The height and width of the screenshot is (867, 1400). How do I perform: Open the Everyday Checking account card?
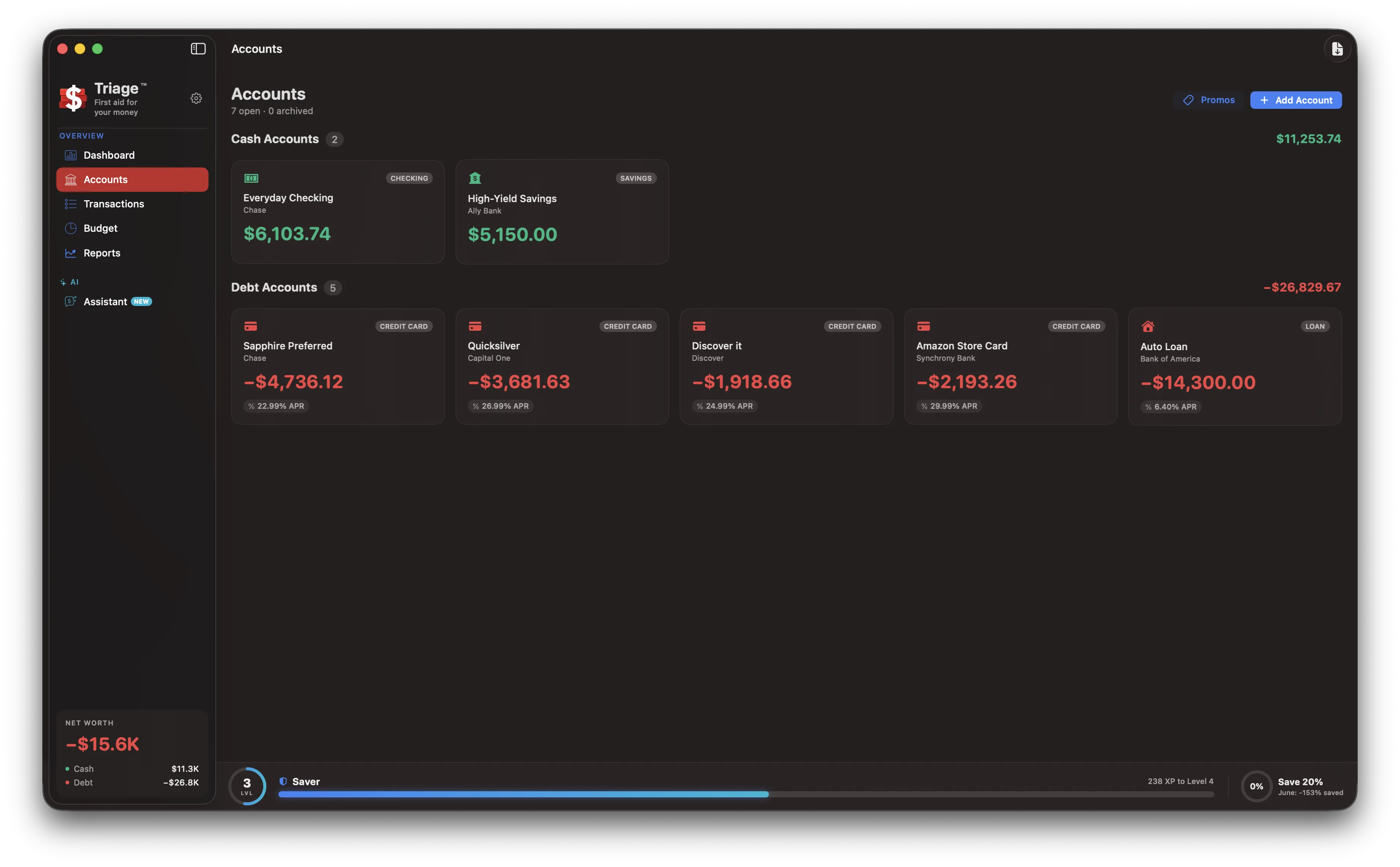[337, 212]
